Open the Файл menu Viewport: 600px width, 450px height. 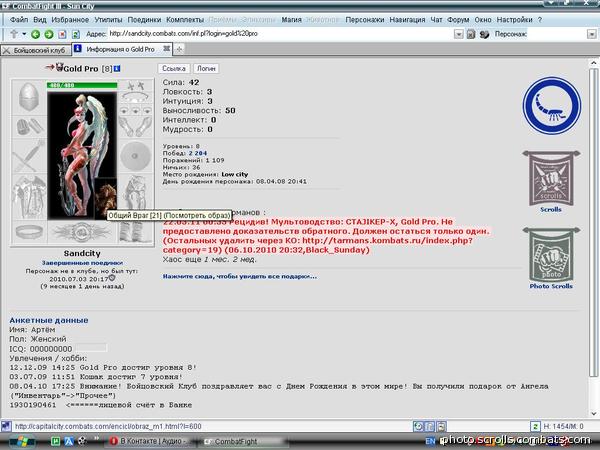tap(19, 20)
